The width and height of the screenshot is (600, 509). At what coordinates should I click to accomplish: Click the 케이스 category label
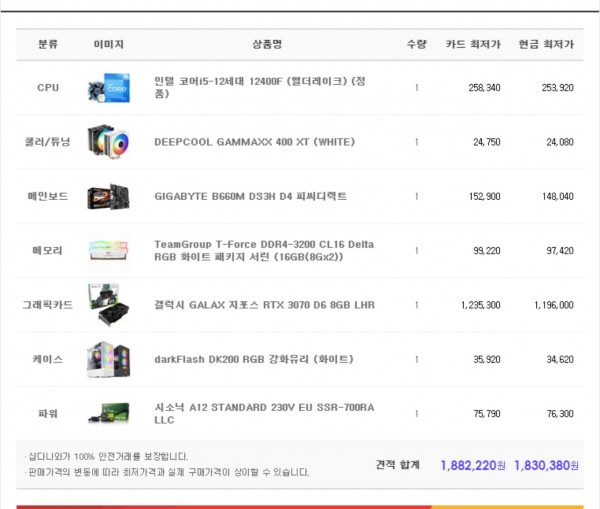click(48, 359)
